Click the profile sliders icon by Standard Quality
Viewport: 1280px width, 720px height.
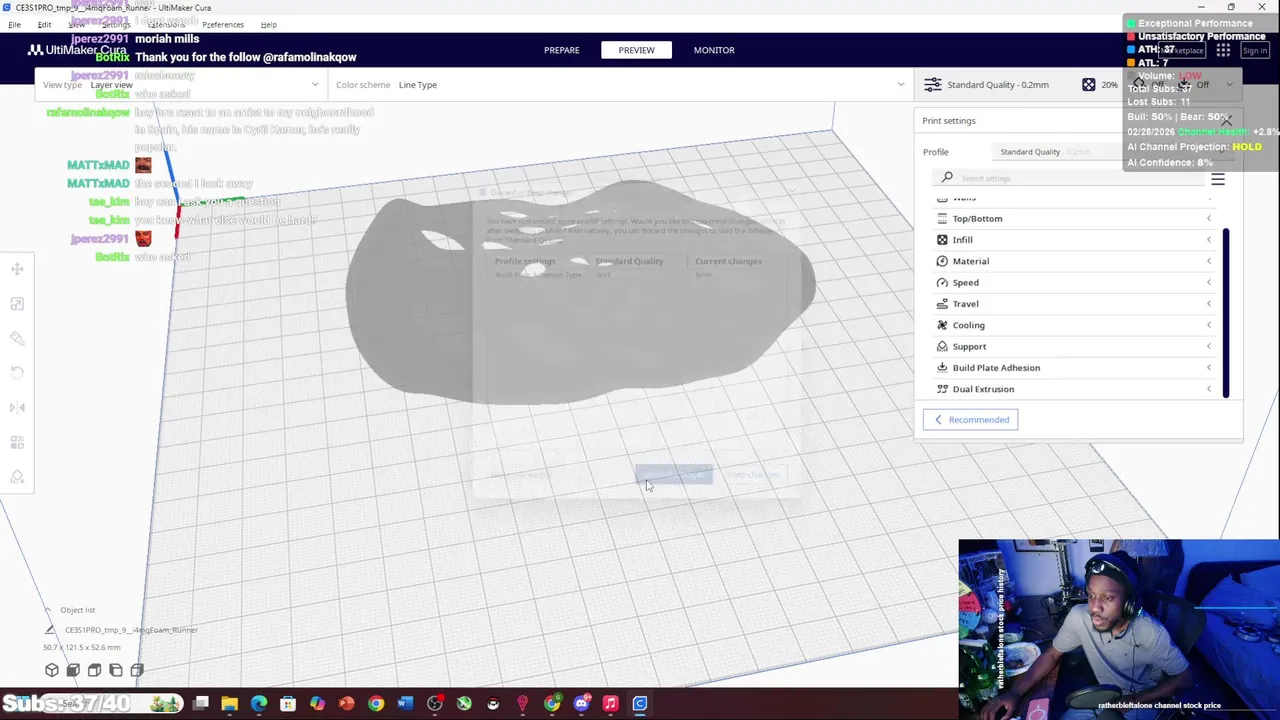pos(932,85)
